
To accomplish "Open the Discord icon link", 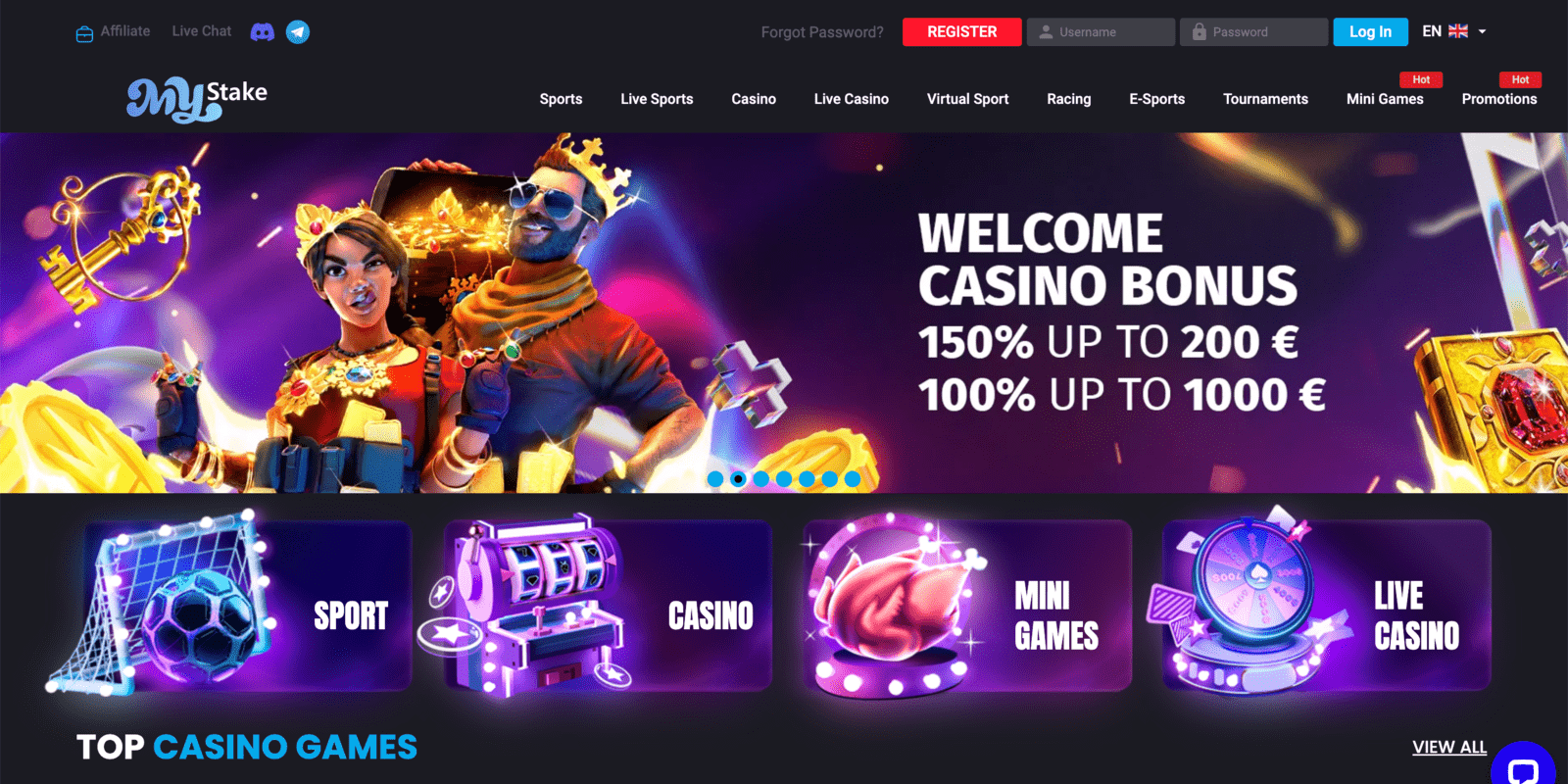I will (x=262, y=32).
